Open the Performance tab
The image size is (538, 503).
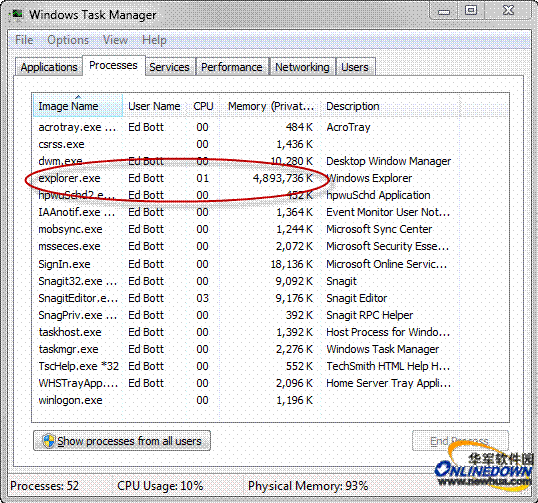(x=232, y=67)
